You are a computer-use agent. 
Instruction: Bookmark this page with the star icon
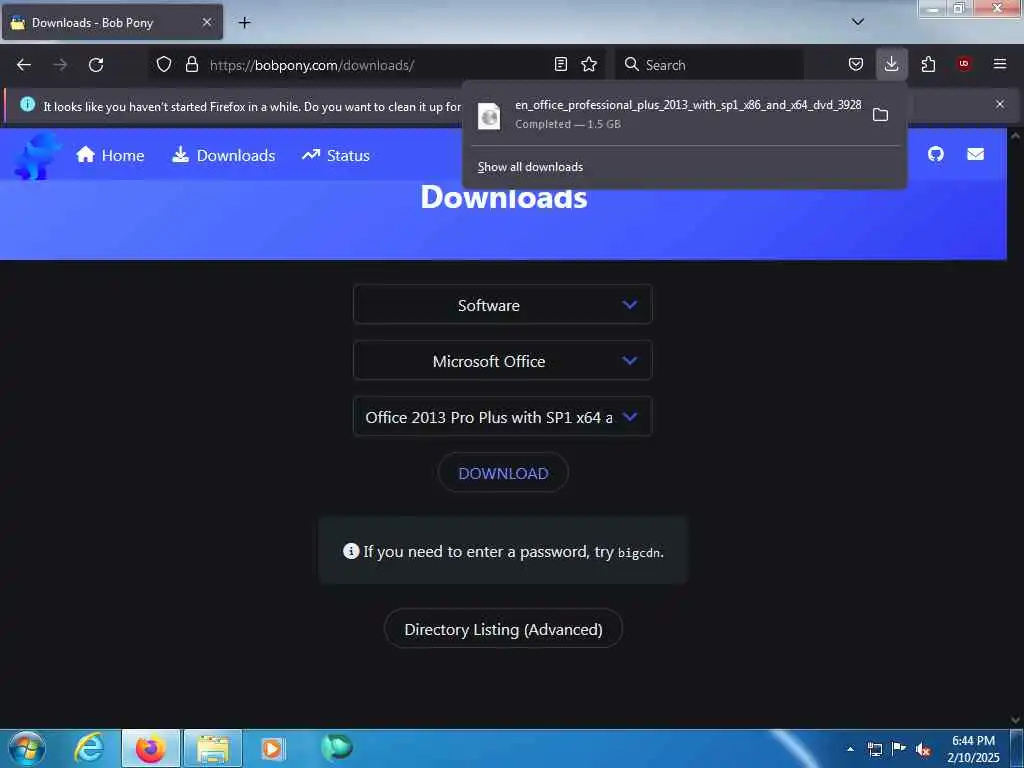(x=589, y=65)
